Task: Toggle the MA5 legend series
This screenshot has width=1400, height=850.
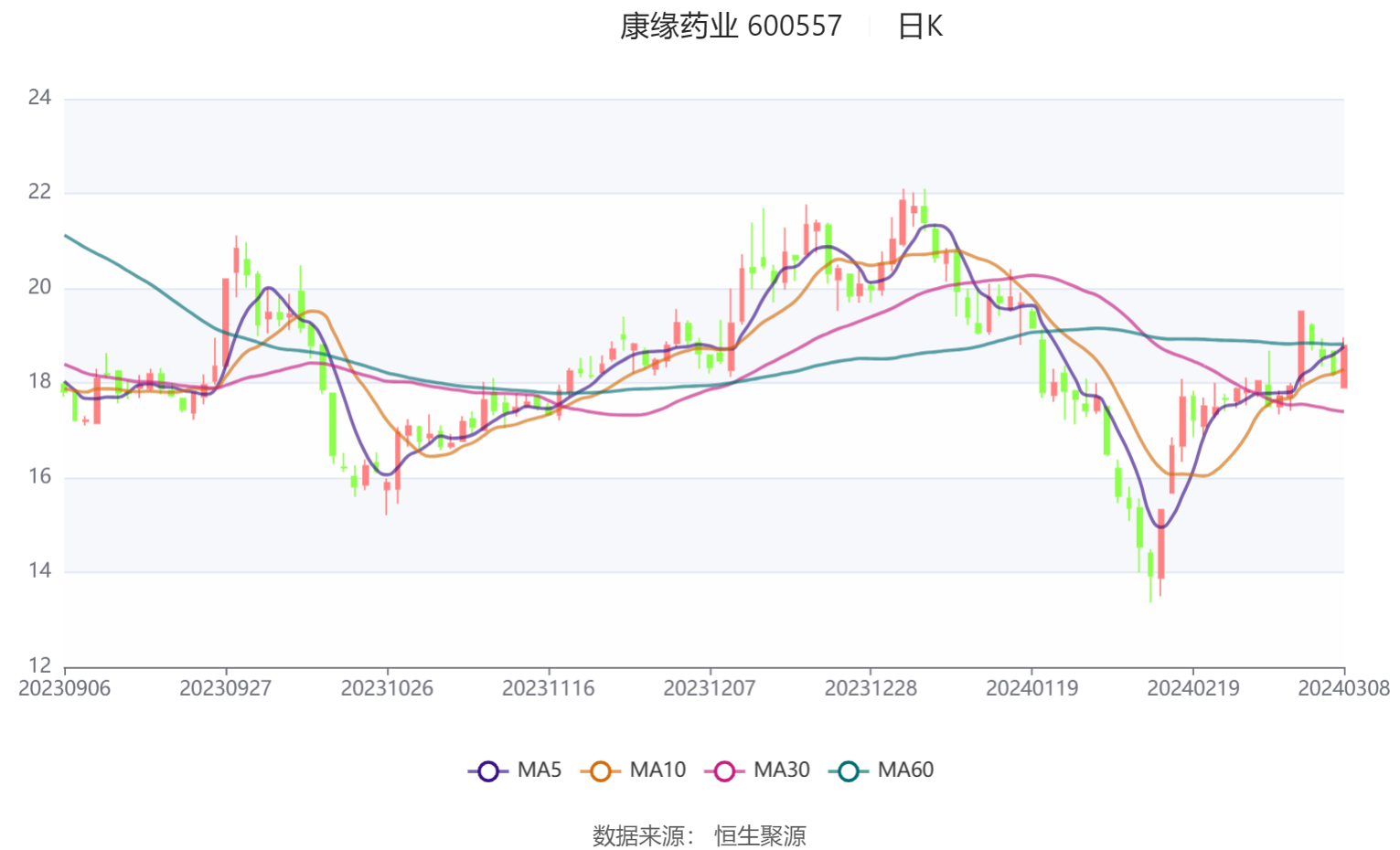Action: 515,770
